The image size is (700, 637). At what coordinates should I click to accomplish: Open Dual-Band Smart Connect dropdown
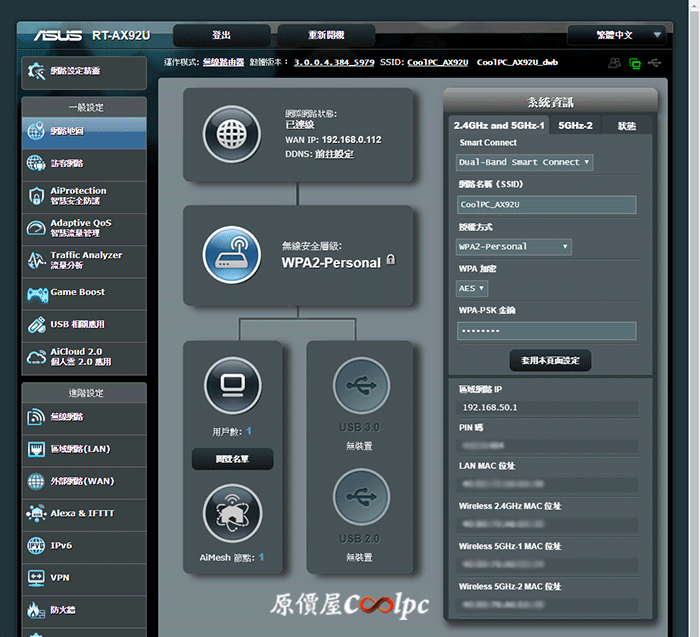point(524,162)
